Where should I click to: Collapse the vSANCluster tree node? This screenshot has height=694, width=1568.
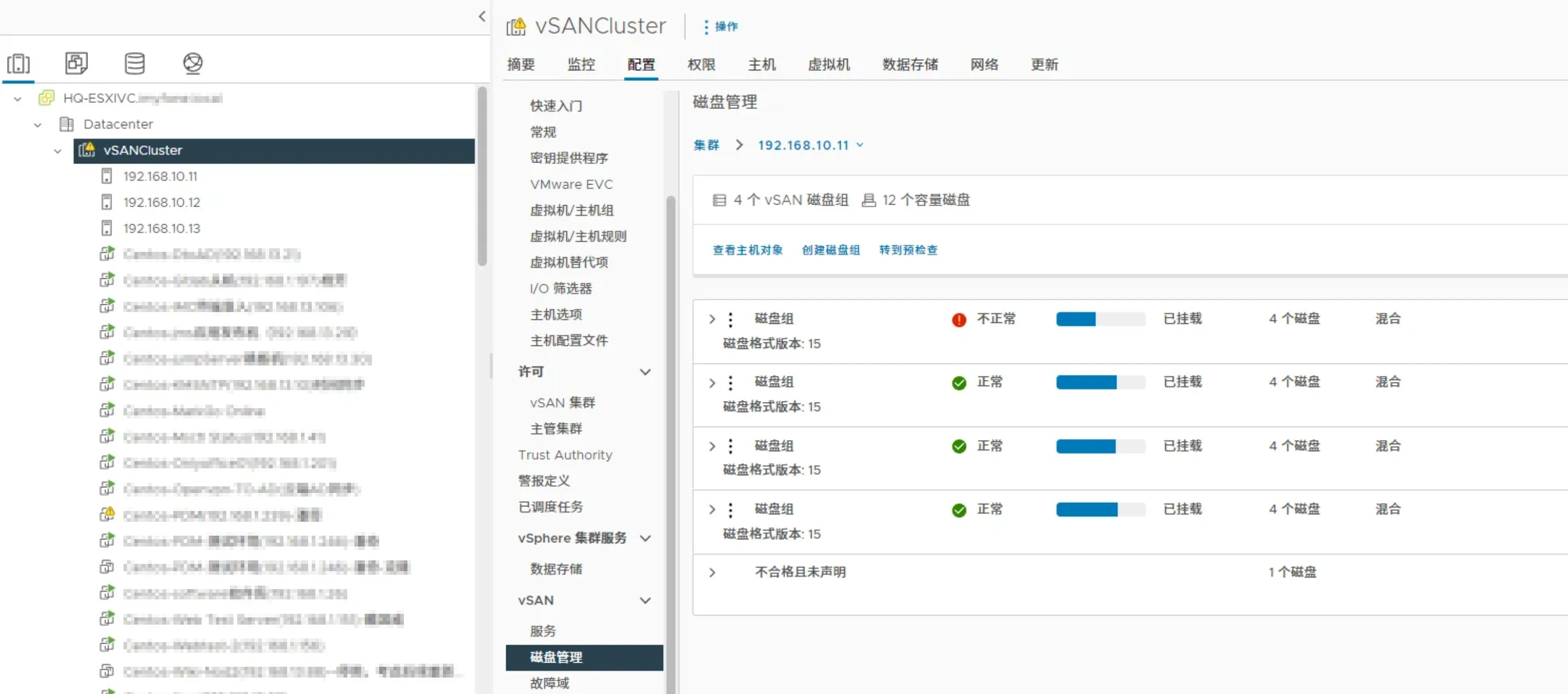(57, 151)
